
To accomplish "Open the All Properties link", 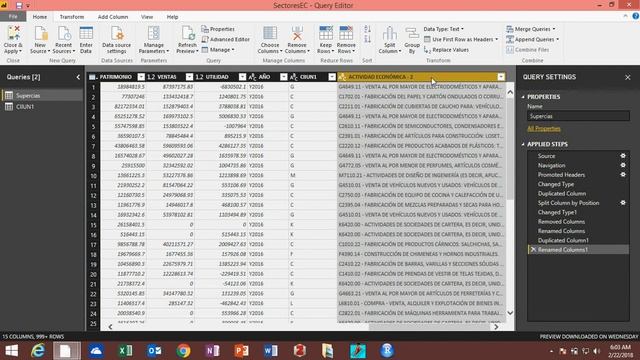I will (544, 129).
